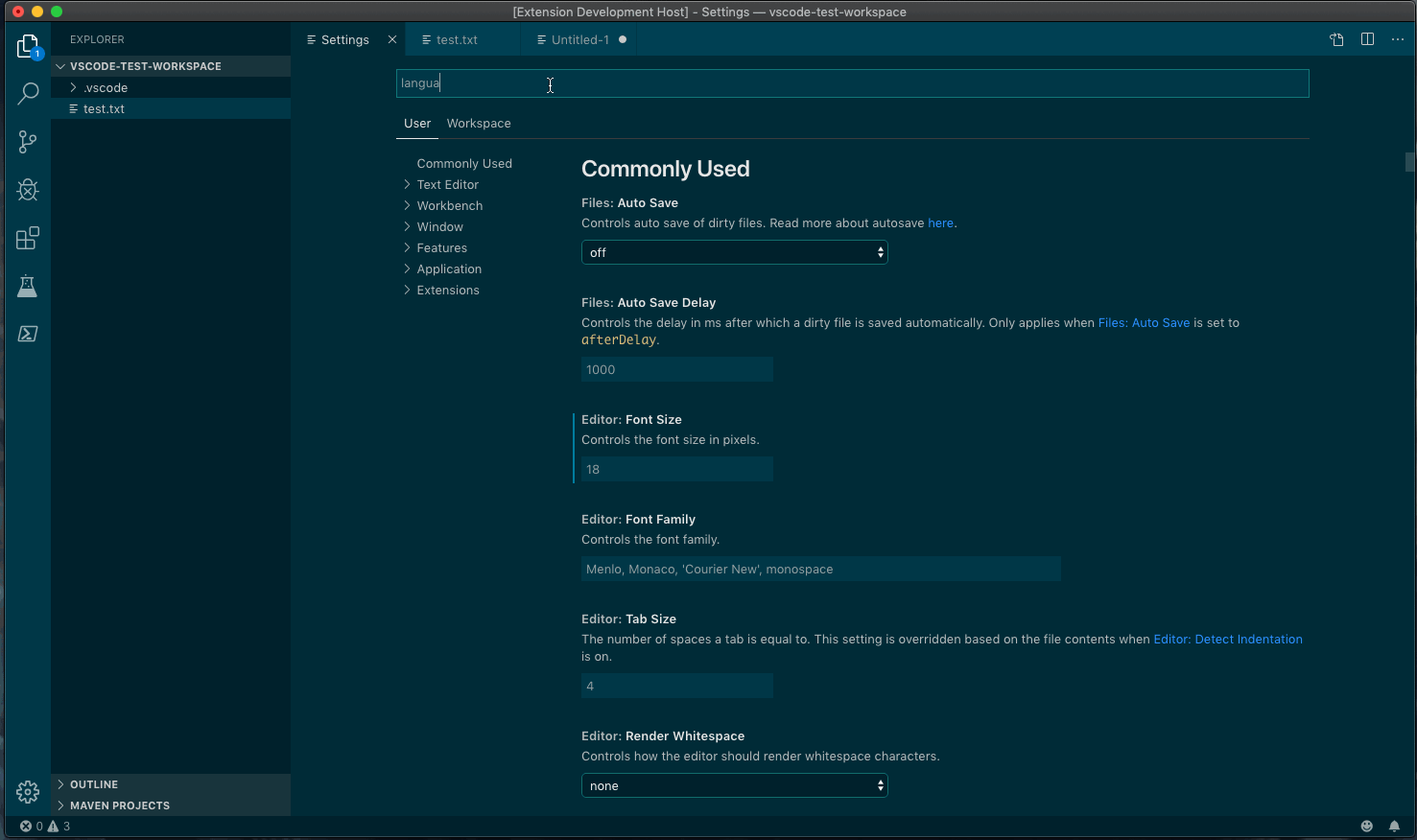The image size is (1417, 840).
Task: Switch to the Settings tab
Action: 345,39
